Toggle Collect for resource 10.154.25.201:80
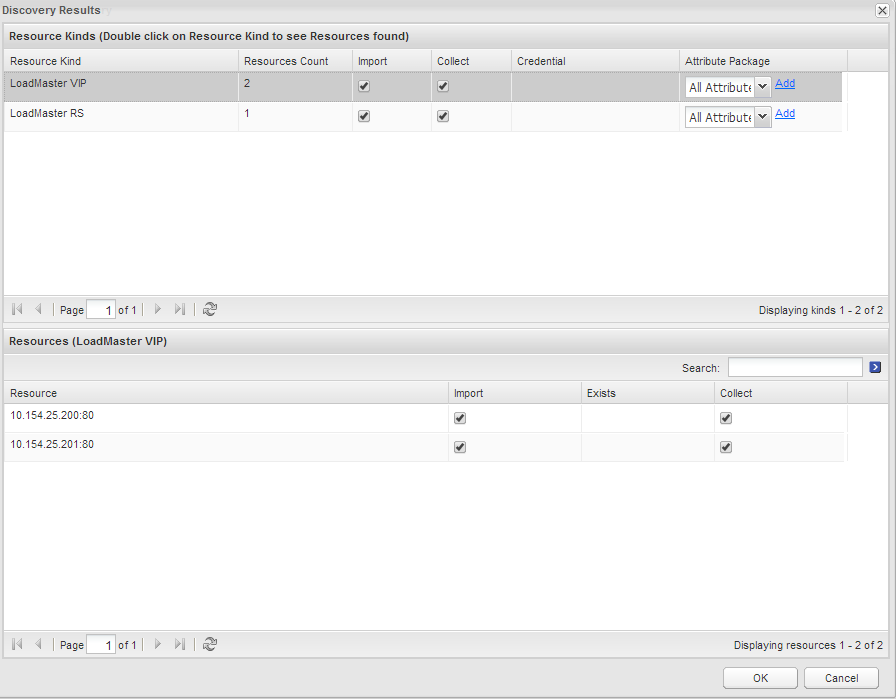896x699 pixels. pyautogui.click(x=726, y=447)
